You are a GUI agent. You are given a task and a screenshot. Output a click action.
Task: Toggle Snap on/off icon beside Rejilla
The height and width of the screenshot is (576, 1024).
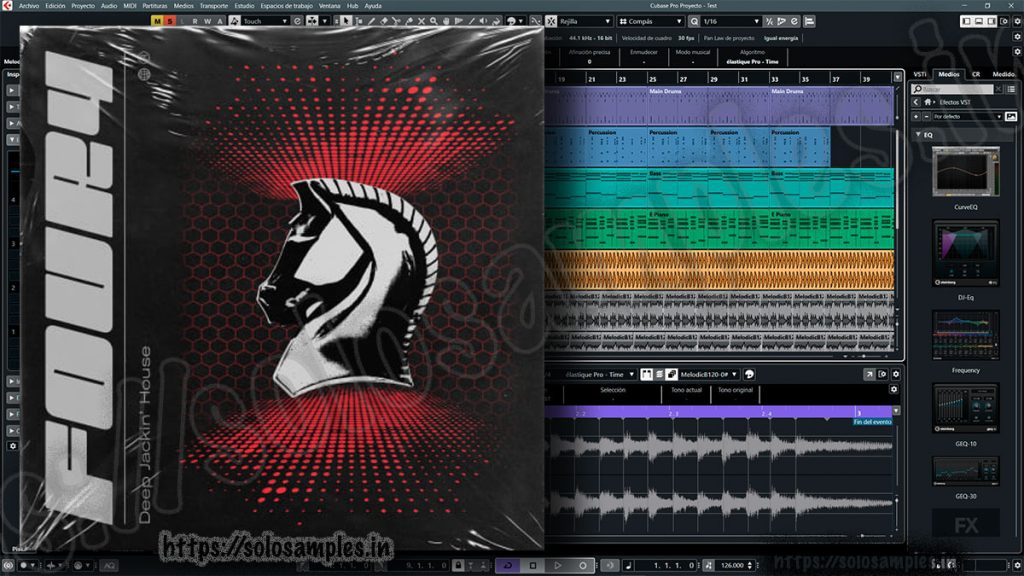coord(551,21)
